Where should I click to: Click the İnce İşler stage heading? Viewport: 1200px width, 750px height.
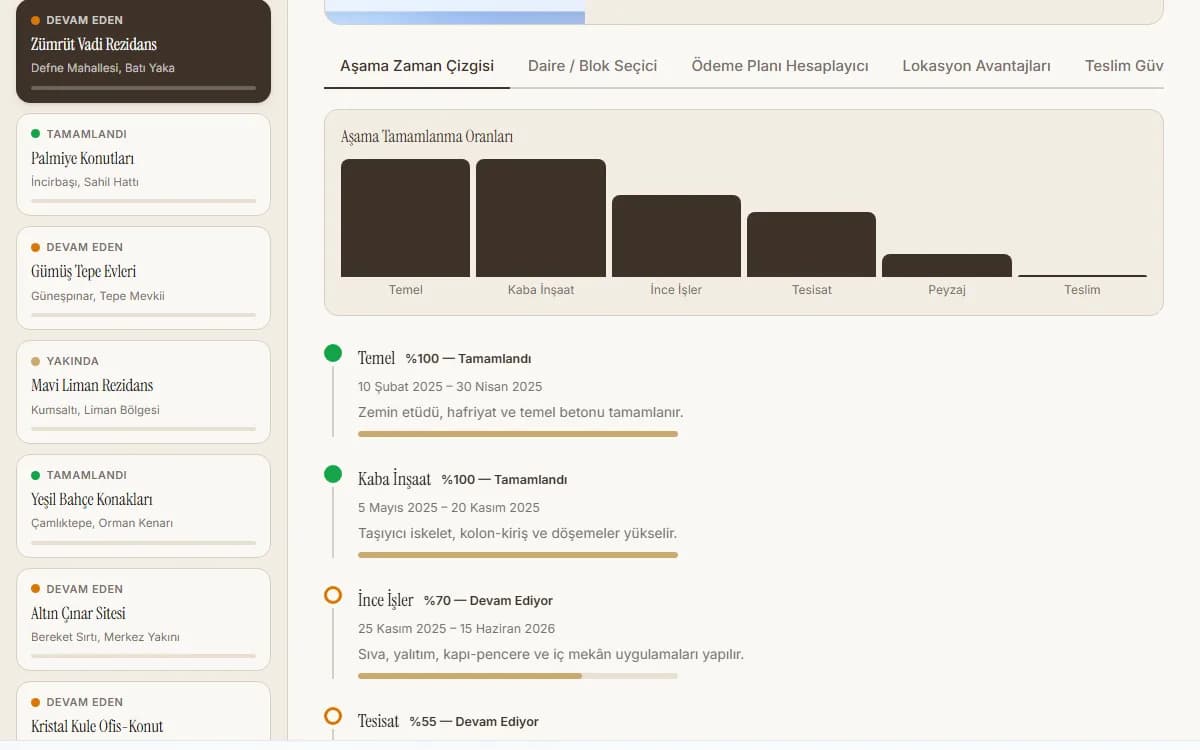coord(386,600)
